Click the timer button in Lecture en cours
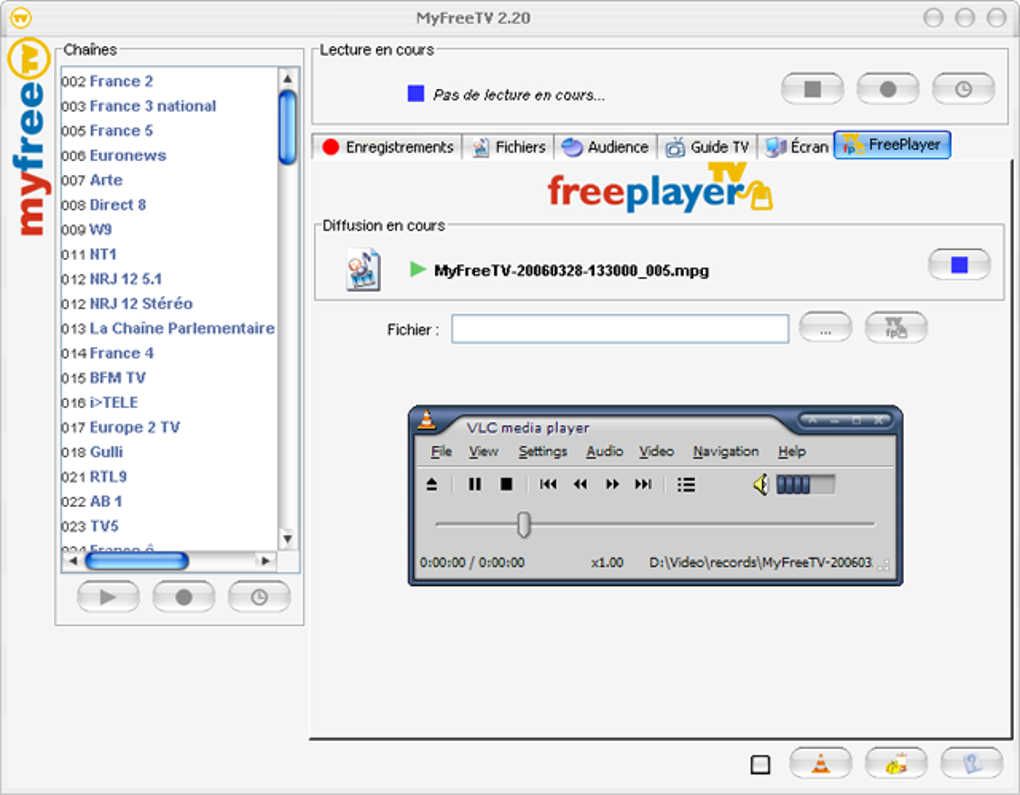 pos(963,88)
